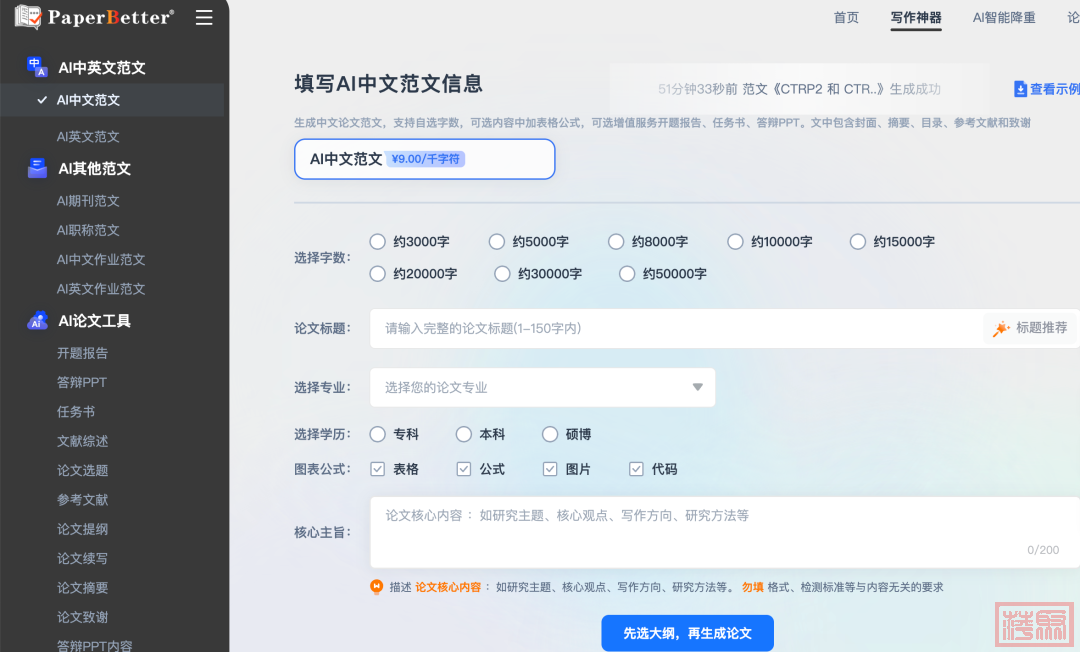Open 开题报告 in the sidebar
Image resolution: width=1080 pixels, height=652 pixels.
82,353
